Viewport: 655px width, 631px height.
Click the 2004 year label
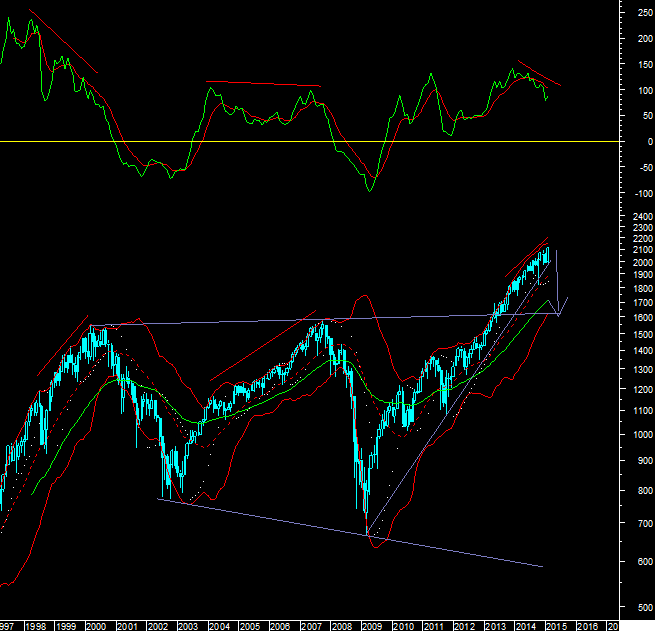219,626
